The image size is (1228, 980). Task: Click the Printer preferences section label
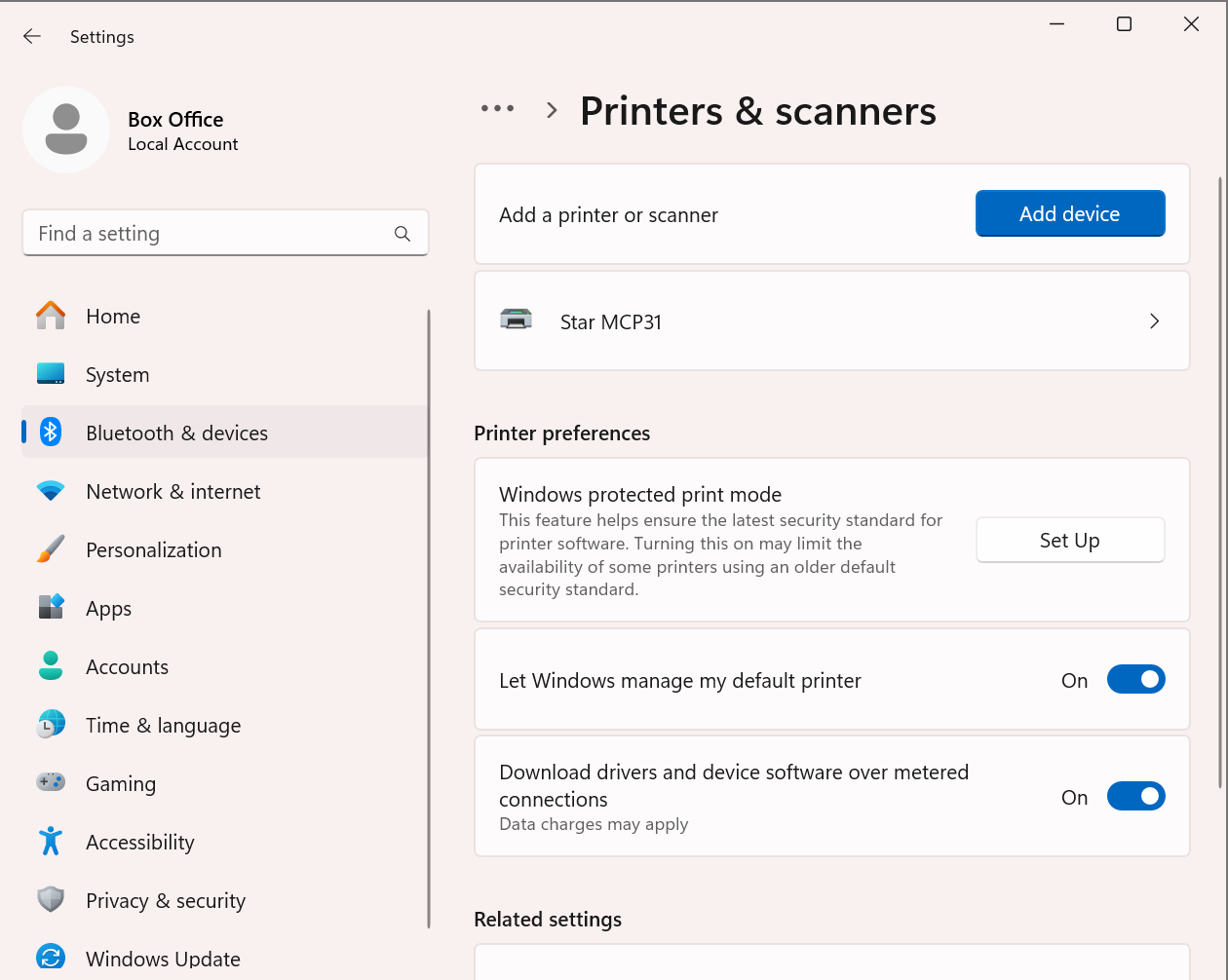tap(562, 433)
